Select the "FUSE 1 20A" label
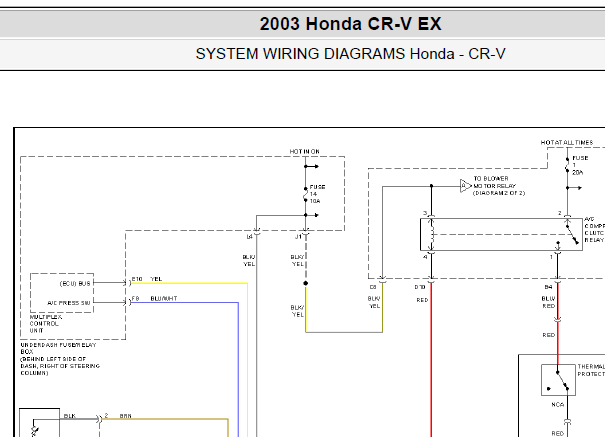The width and height of the screenshot is (605, 437). tap(580, 165)
